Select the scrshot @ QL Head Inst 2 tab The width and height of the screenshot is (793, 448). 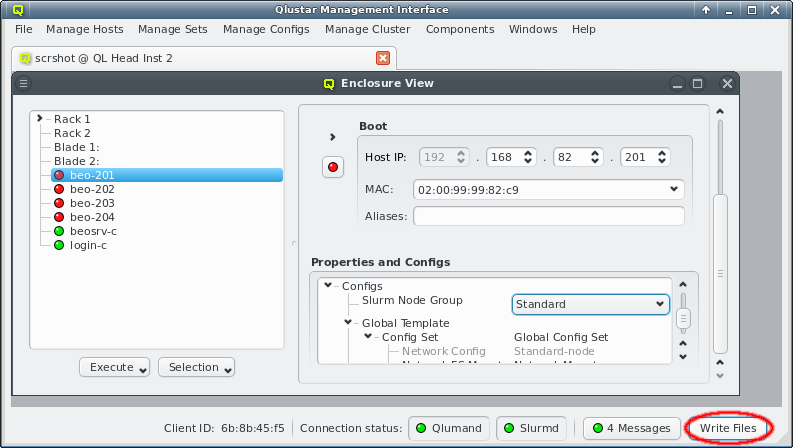pyautogui.click(x=204, y=58)
